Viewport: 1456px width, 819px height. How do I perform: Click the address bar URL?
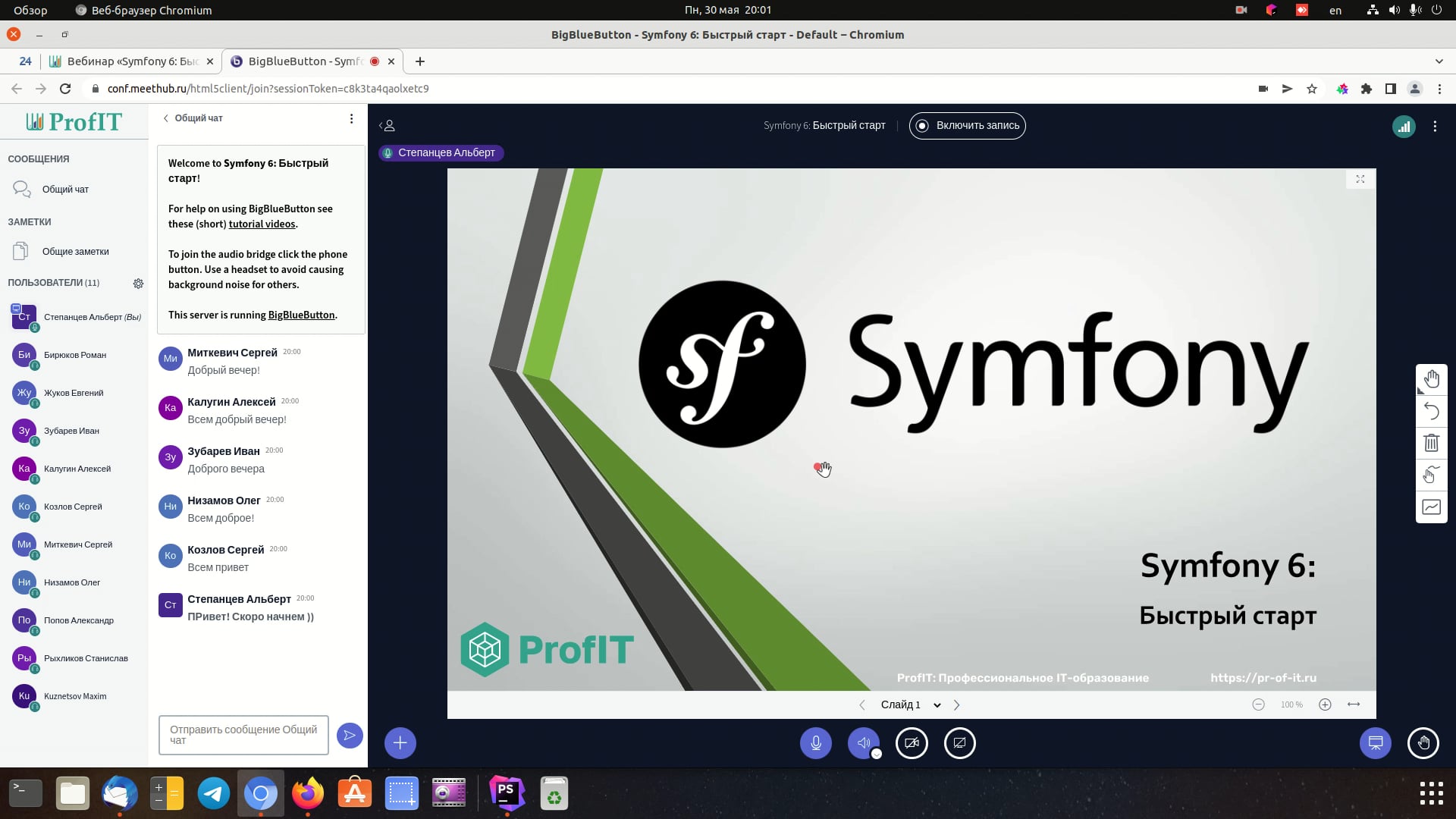[268, 89]
